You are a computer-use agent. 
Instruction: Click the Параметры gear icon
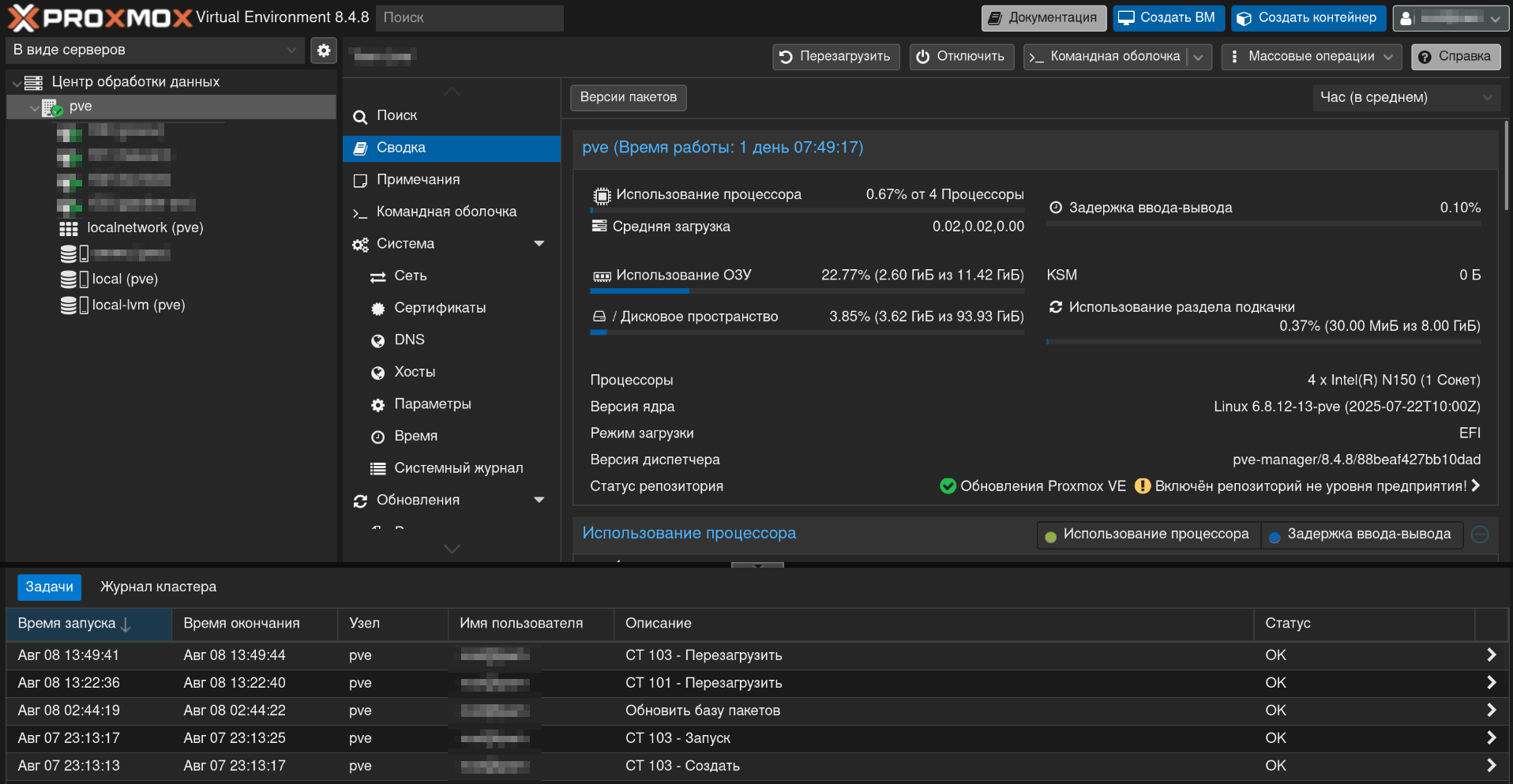(x=378, y=405)
